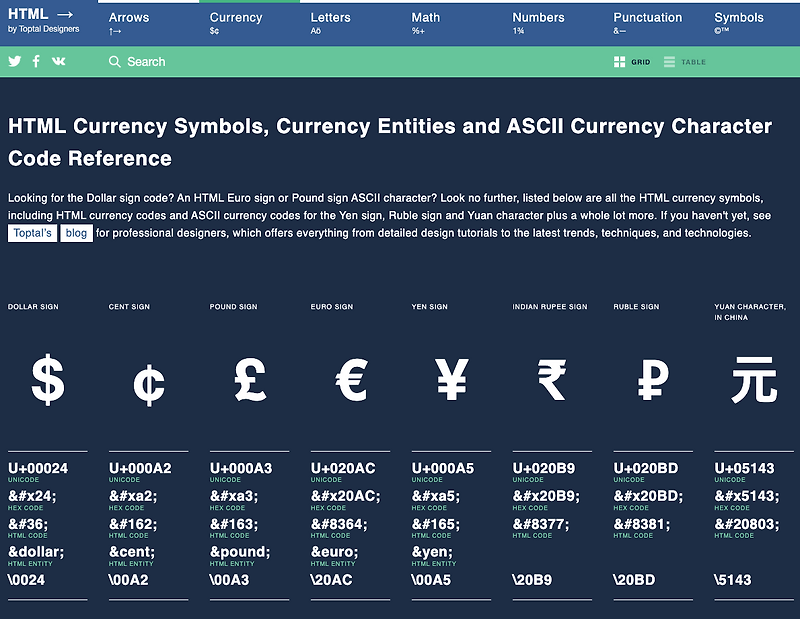Open the Toptal Designers link
This screenshot has width=800, height=619.
tap(43, 29)
